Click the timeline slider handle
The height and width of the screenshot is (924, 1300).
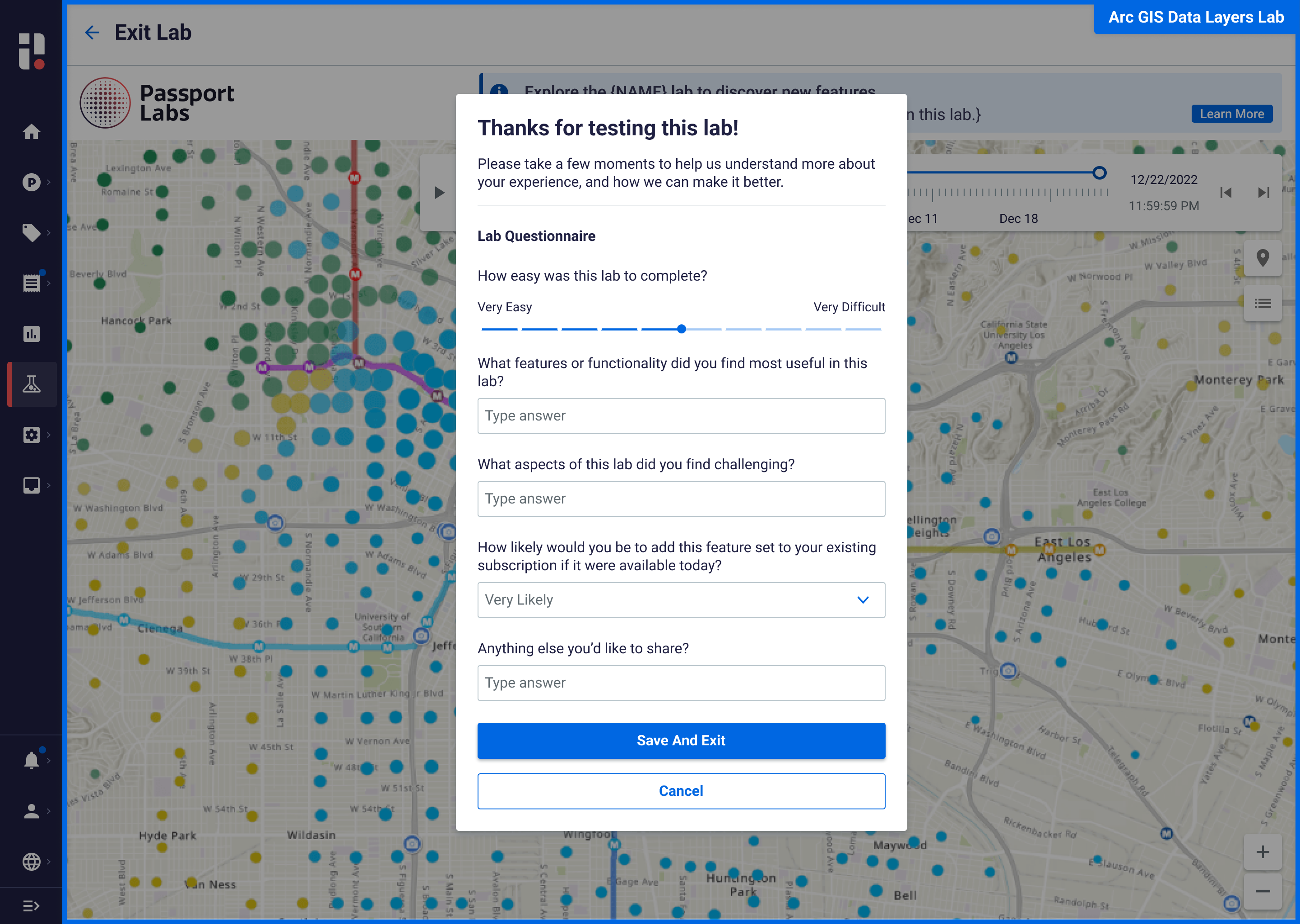coord(1099,172)
